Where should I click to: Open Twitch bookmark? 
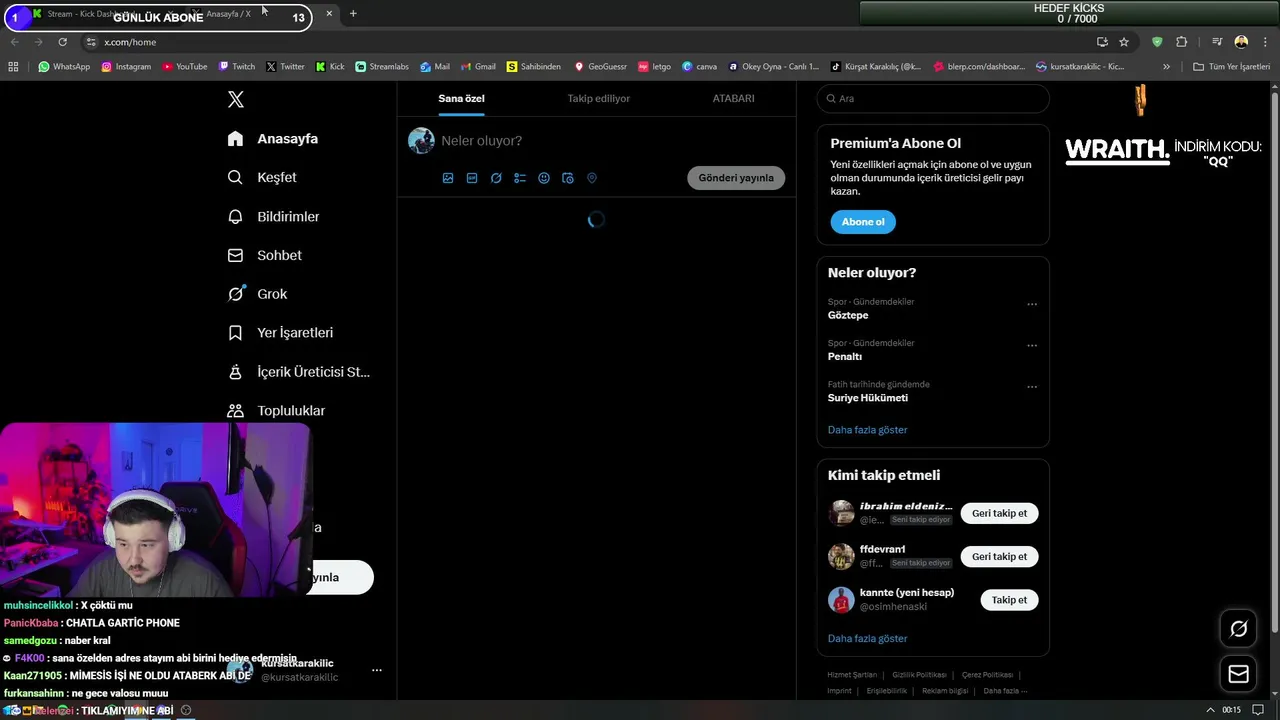[x=236, y=67]
